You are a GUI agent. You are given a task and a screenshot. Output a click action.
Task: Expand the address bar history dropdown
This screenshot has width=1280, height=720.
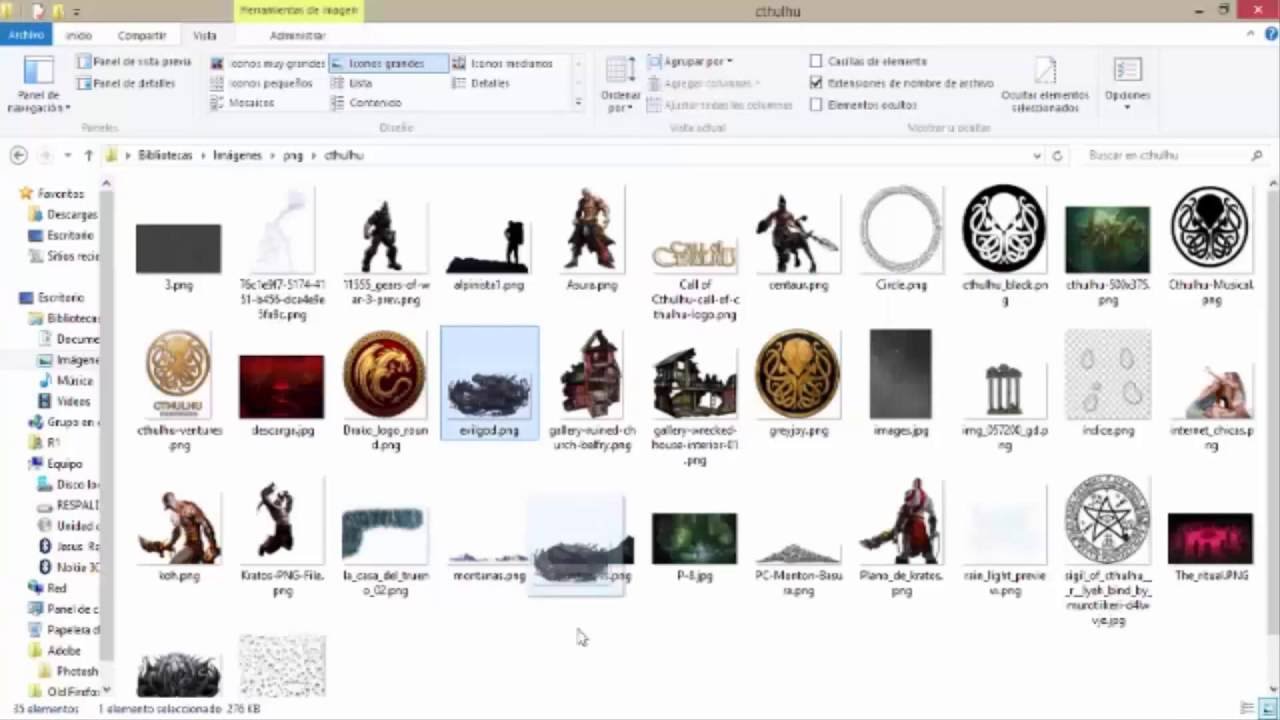[x=1037, y=156]
